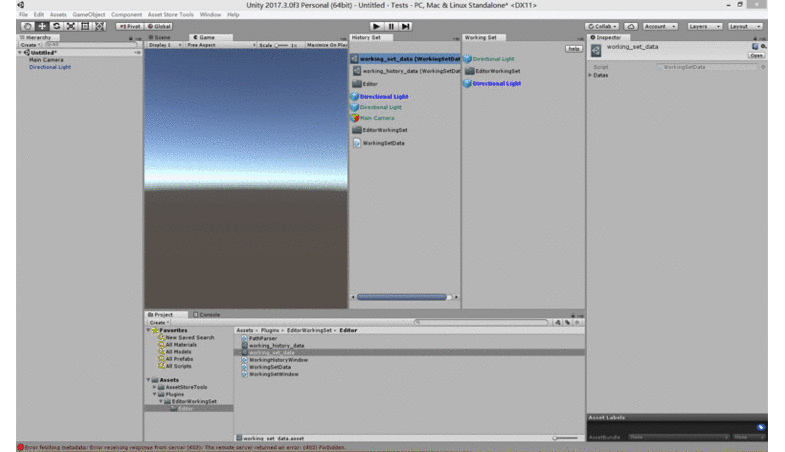Toggle Inspector panel lock icon
The height and width of the screenshot is (452, 785).
[755, 38]
